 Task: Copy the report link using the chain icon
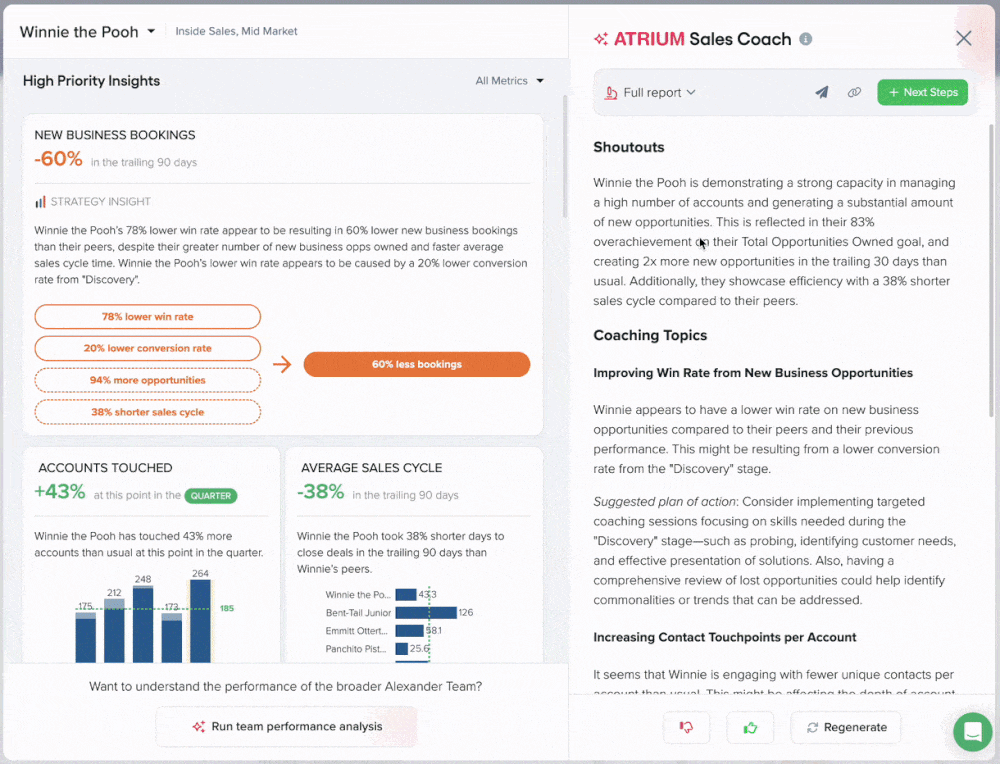(854, 92)
